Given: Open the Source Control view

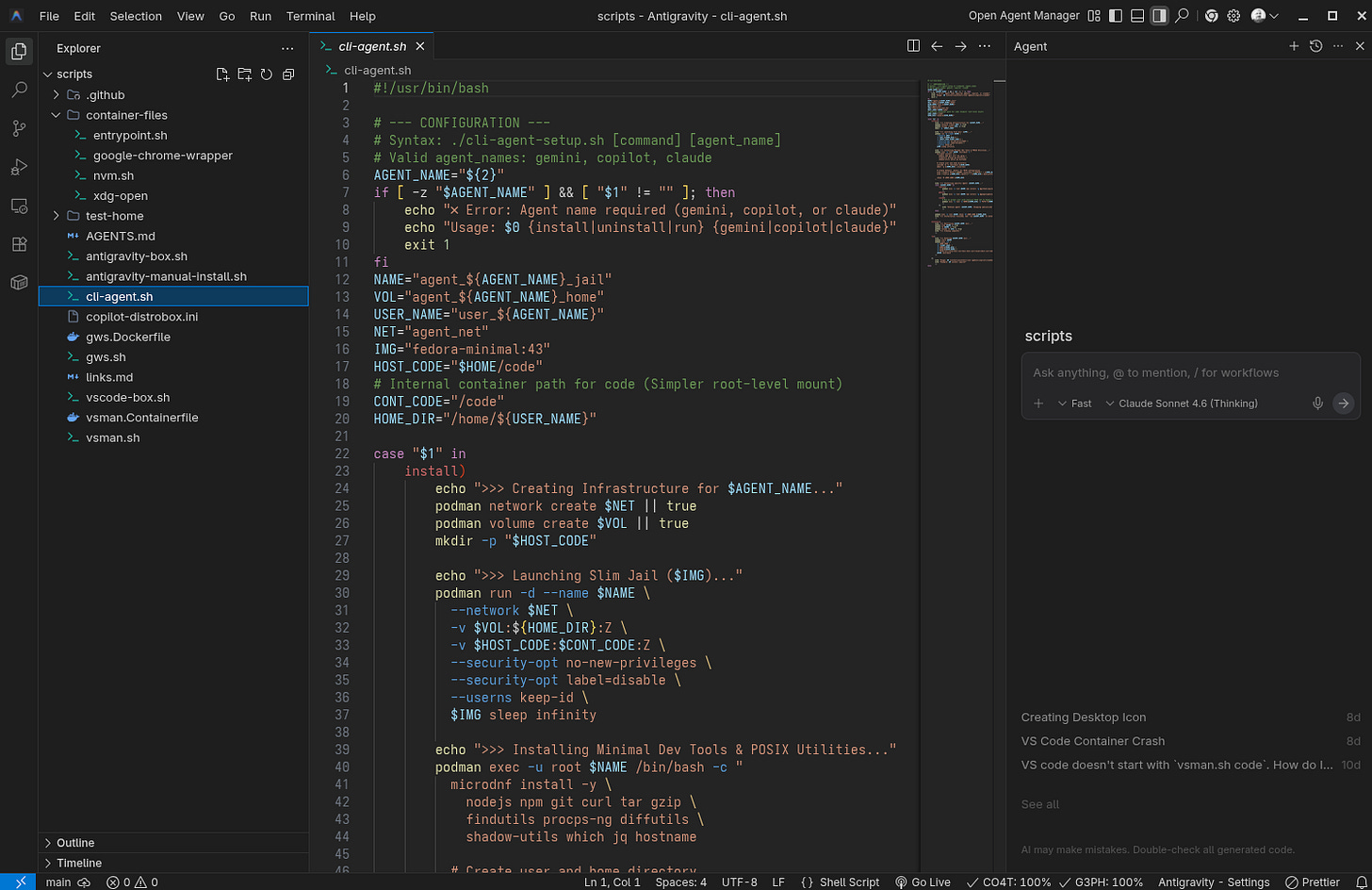Looking at the screenshot, I should [19, 129].
